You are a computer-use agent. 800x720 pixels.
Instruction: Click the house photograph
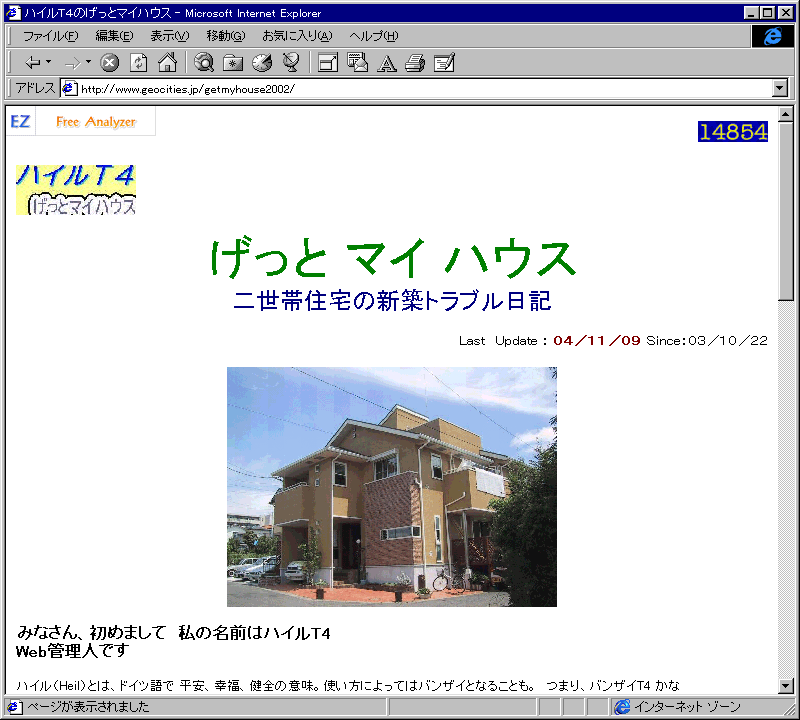392,487
